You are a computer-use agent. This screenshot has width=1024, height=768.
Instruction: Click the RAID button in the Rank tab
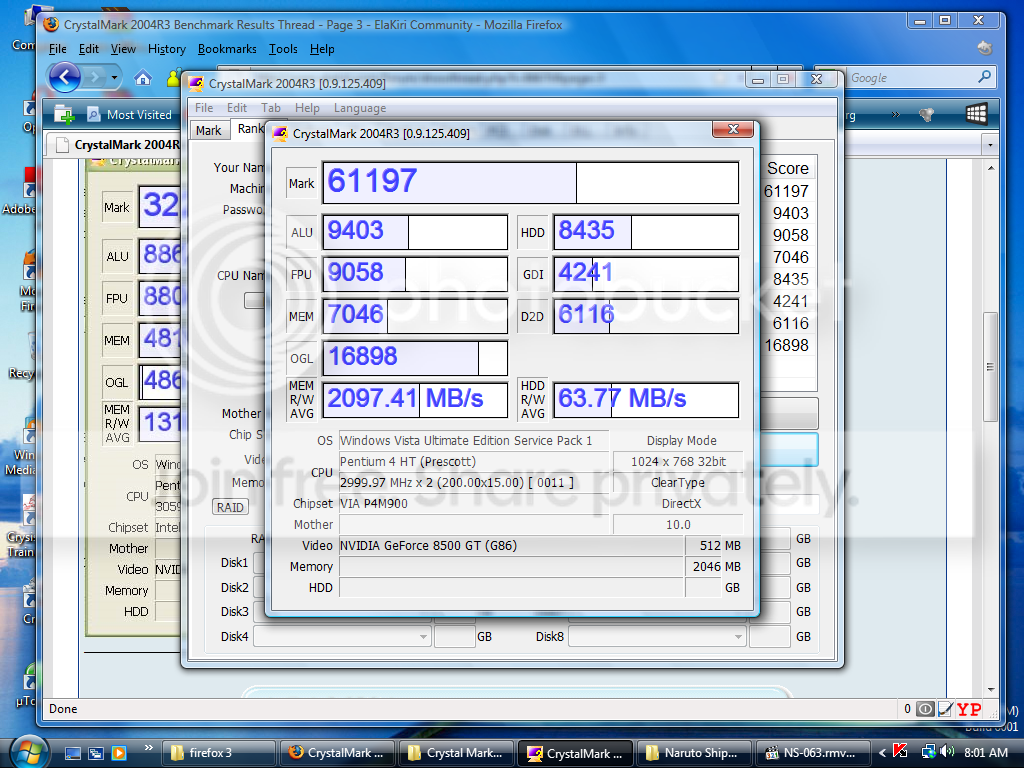(x=230, y=507)
